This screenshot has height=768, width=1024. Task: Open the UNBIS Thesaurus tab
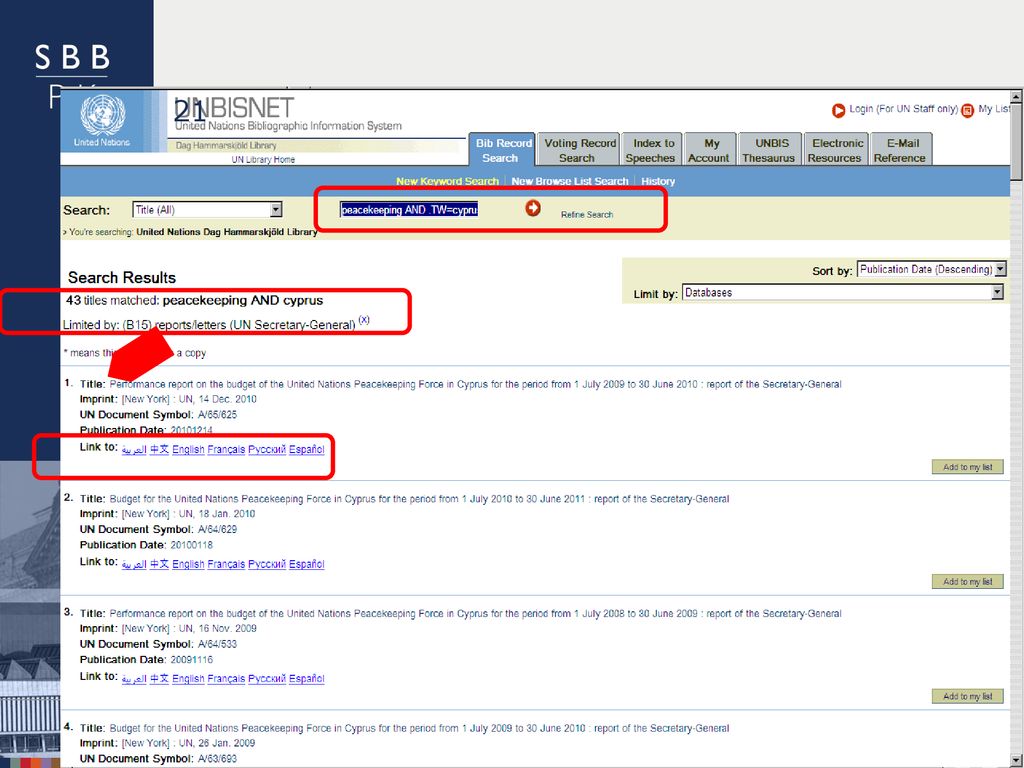click(x=770, y=150)
